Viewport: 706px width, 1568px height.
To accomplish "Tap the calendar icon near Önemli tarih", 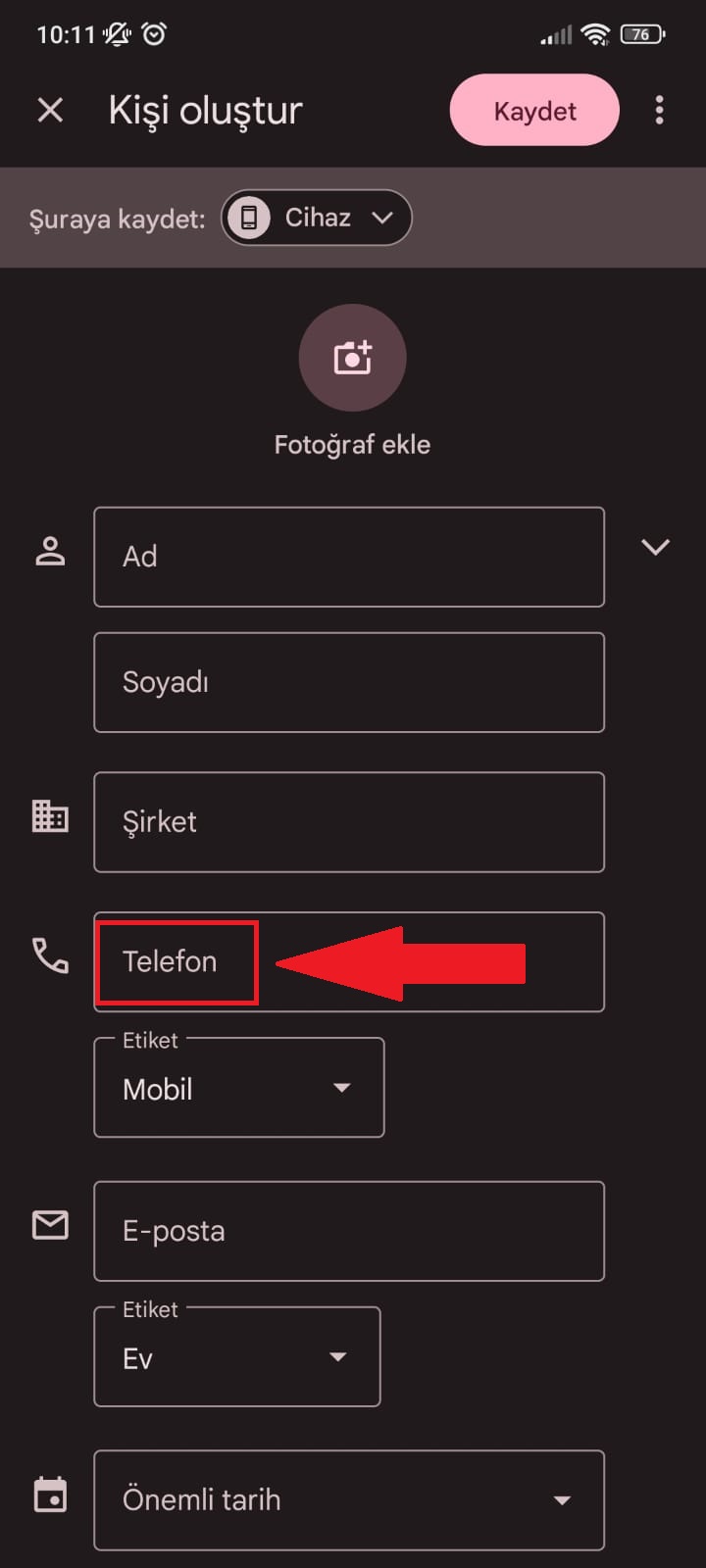I will (50, 1494).
